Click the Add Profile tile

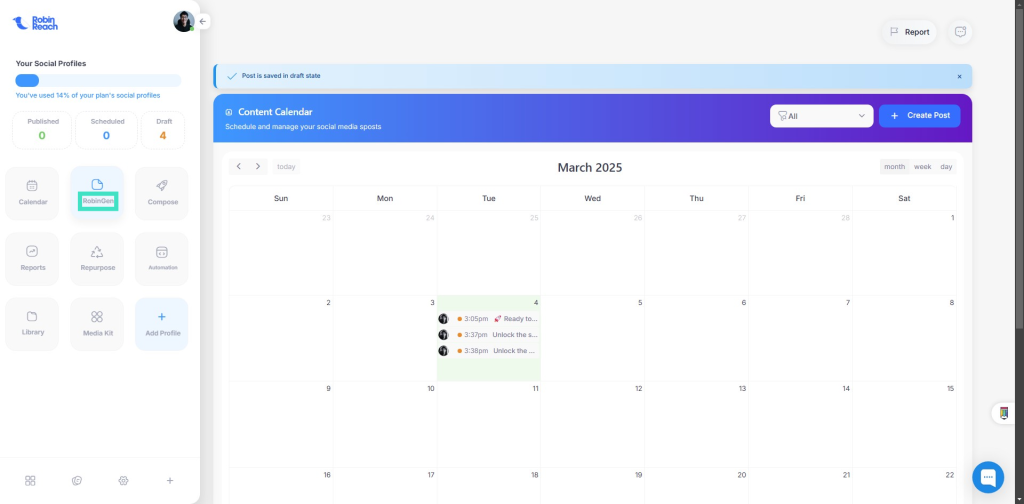162,324
